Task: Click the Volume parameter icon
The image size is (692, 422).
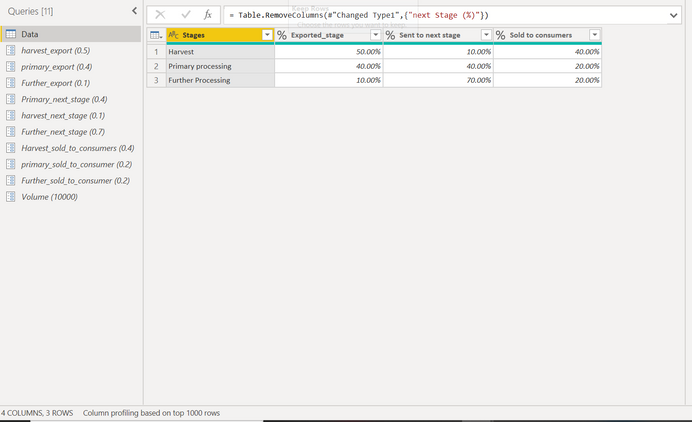Action: click(x=11, y=197)
